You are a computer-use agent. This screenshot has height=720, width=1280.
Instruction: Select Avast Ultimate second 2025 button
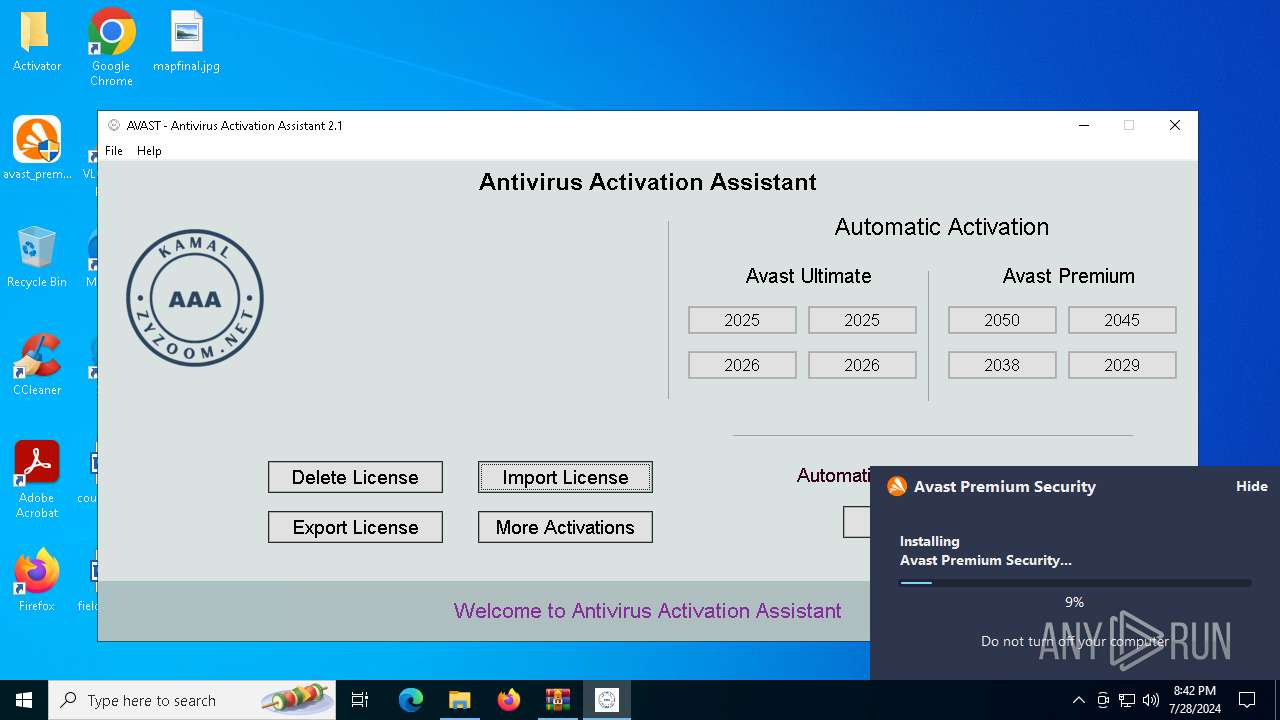point(862,320)
